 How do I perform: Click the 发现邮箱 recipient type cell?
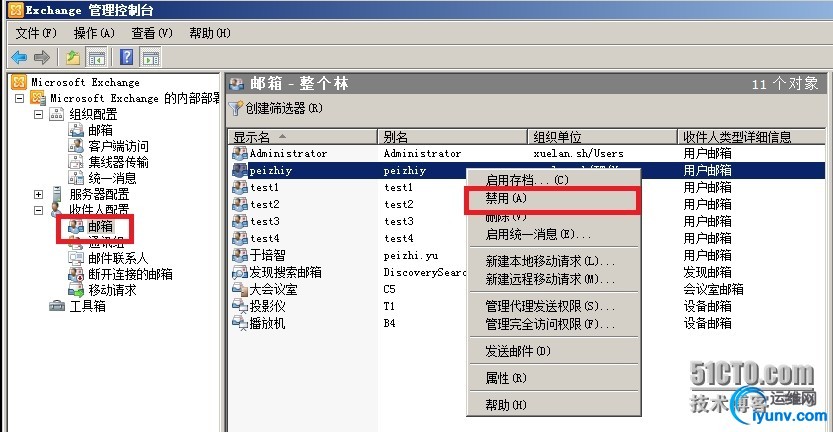point(707,273)
